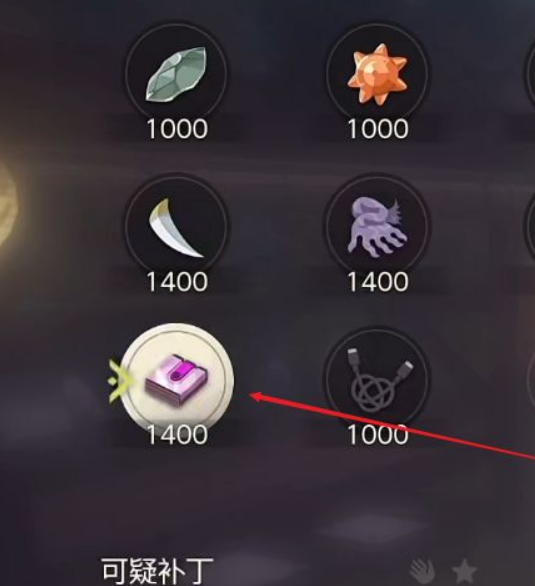The image size is (535, 586).
Task: Click the highlighted purple patch chip item
Action: pyautogui.click(x=178, y=380)
